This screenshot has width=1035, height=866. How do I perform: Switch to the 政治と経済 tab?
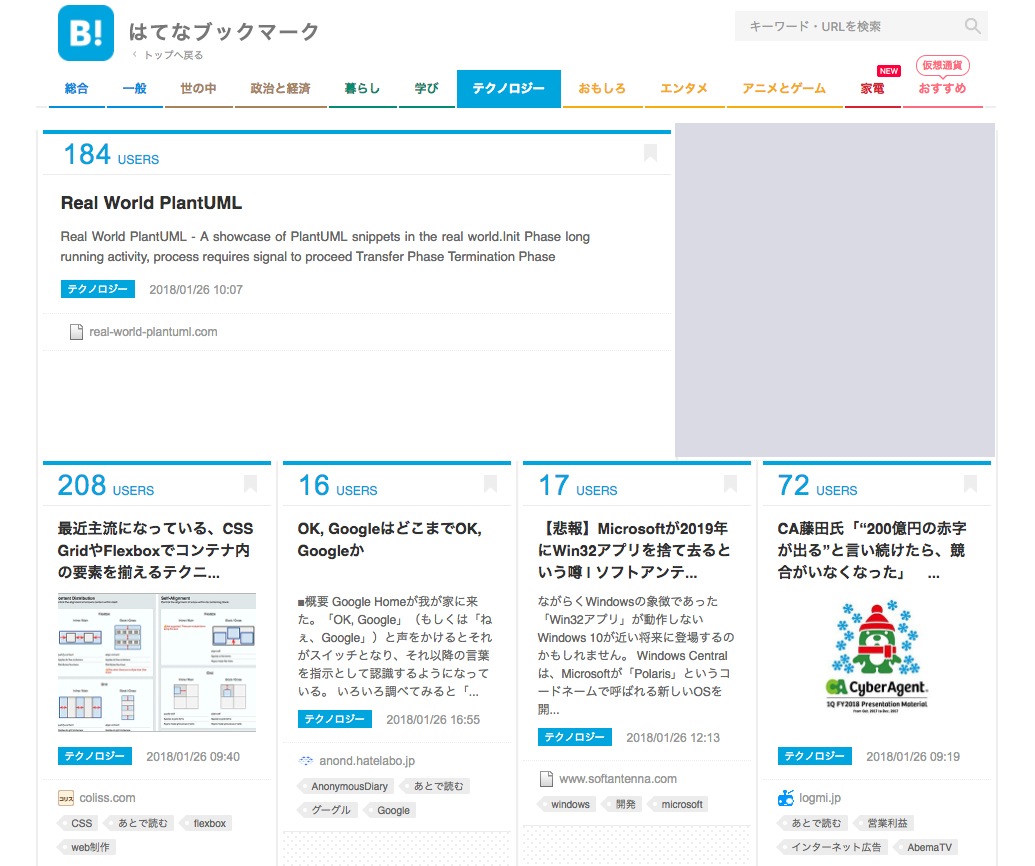tap(281, 88)
